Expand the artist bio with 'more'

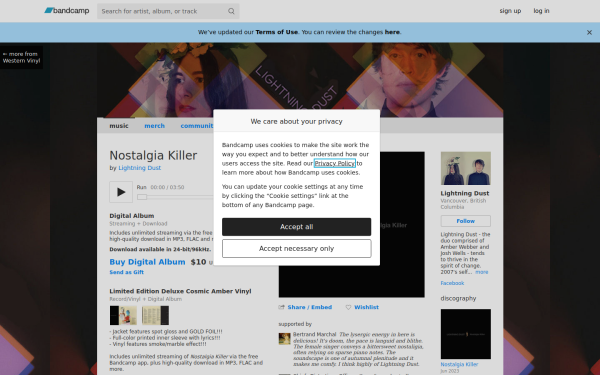pyautogui.click(x=481, y=272)
